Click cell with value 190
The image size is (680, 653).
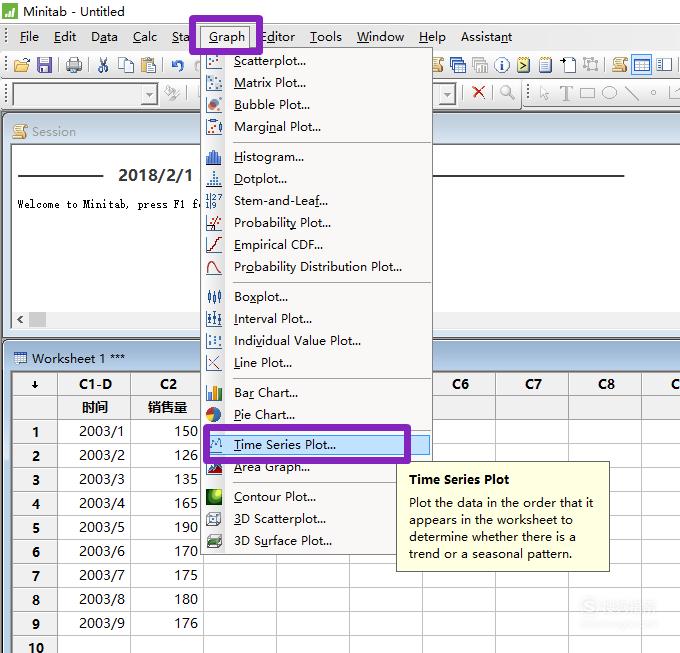coord(167,527)
